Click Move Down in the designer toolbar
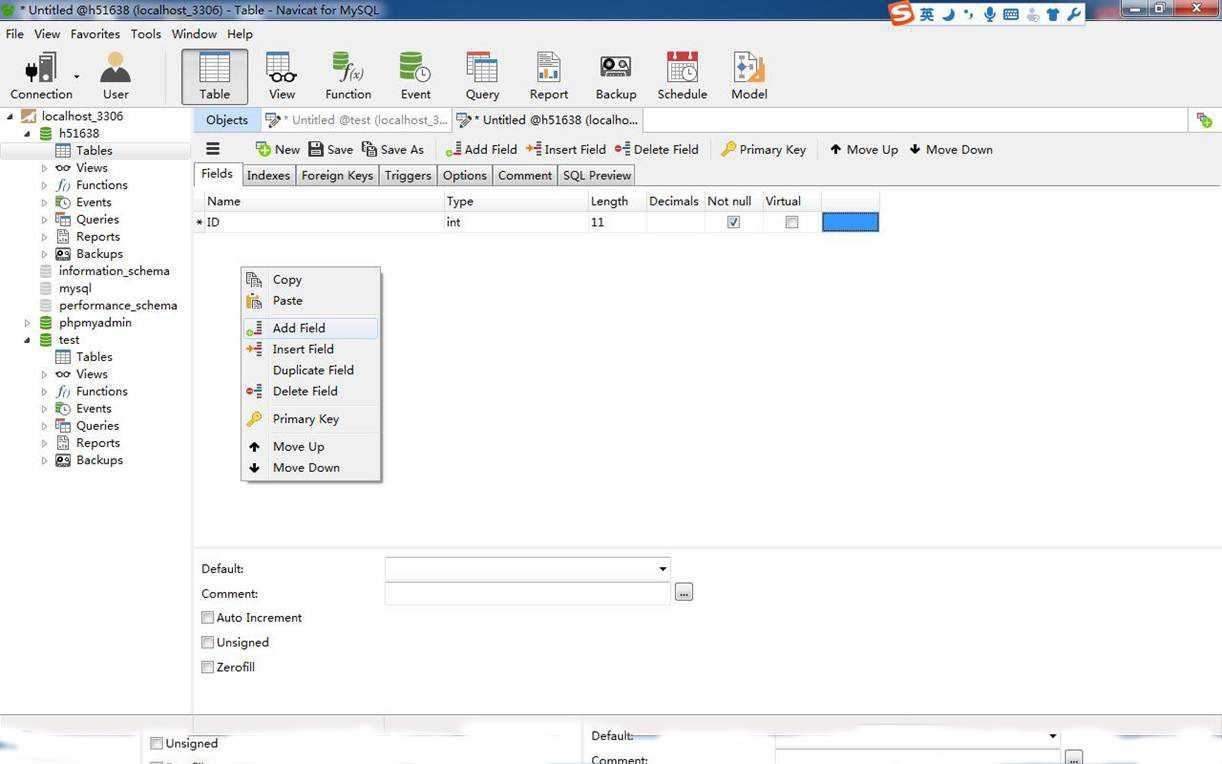Image resolution: width=1222 pixels, height=764 pixels. coord(951,149)
